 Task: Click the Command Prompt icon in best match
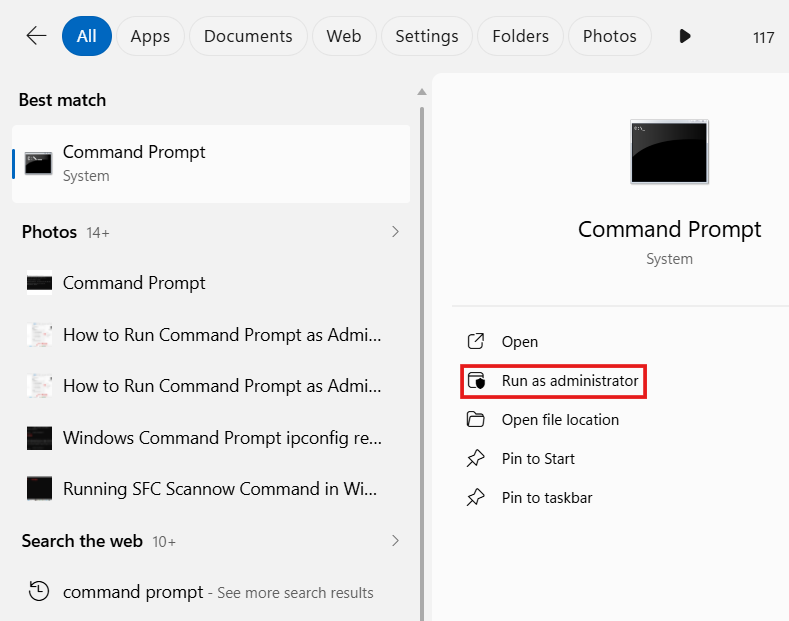pyautogui.click(x=39, y=164)
